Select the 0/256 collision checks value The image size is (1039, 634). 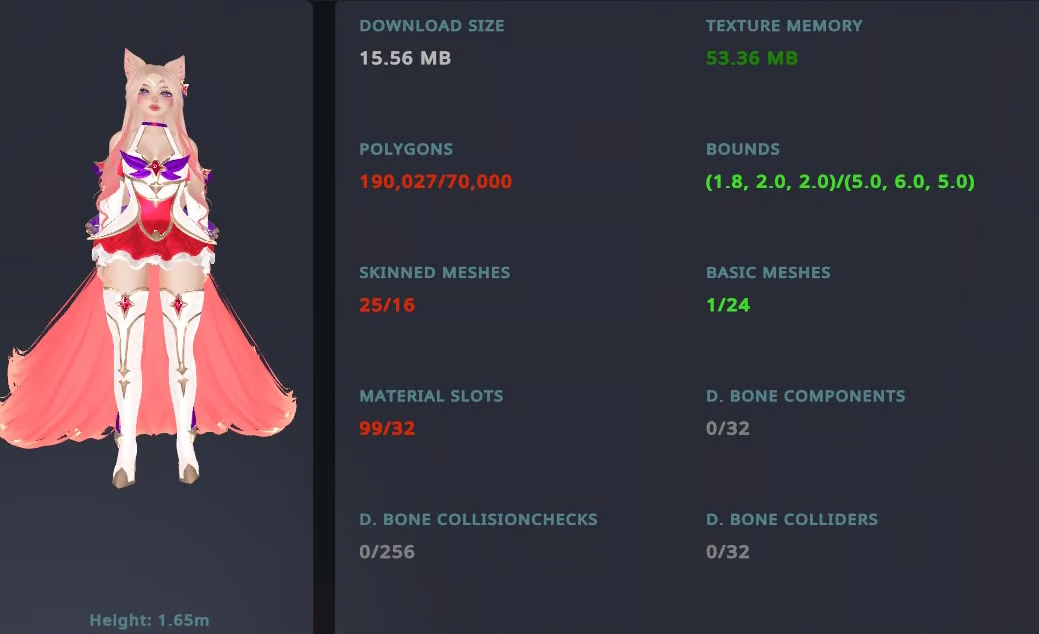(387, 551)
